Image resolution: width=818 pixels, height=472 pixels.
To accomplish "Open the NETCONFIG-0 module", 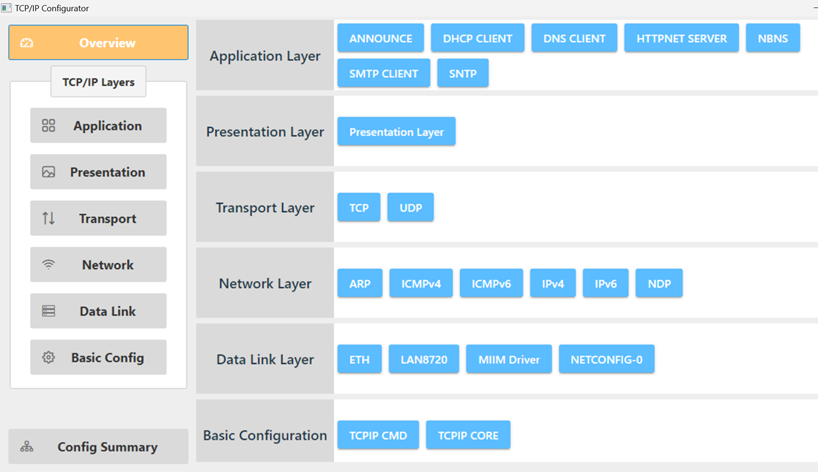I will click(x=606, y=360).
